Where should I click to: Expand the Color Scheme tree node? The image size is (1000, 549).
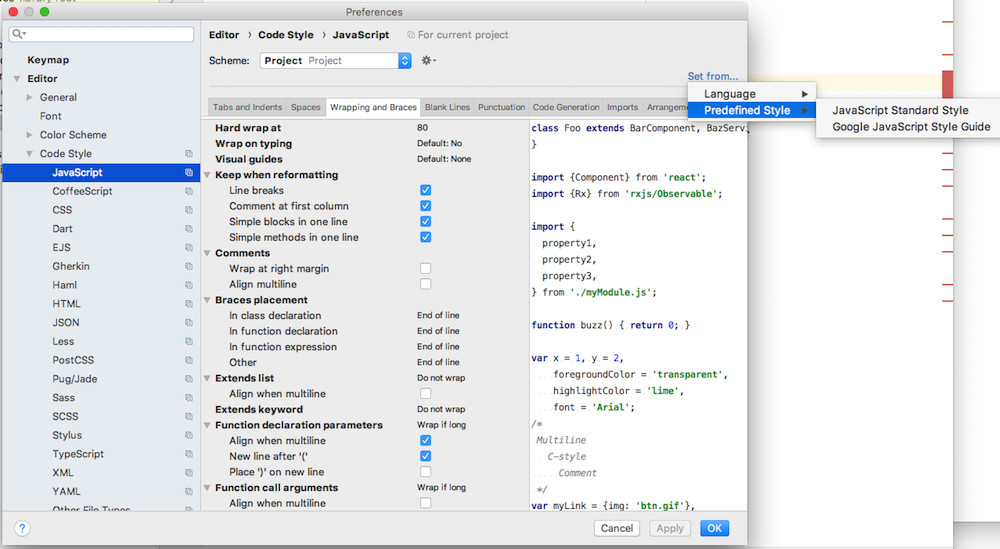tap(29, 135)
